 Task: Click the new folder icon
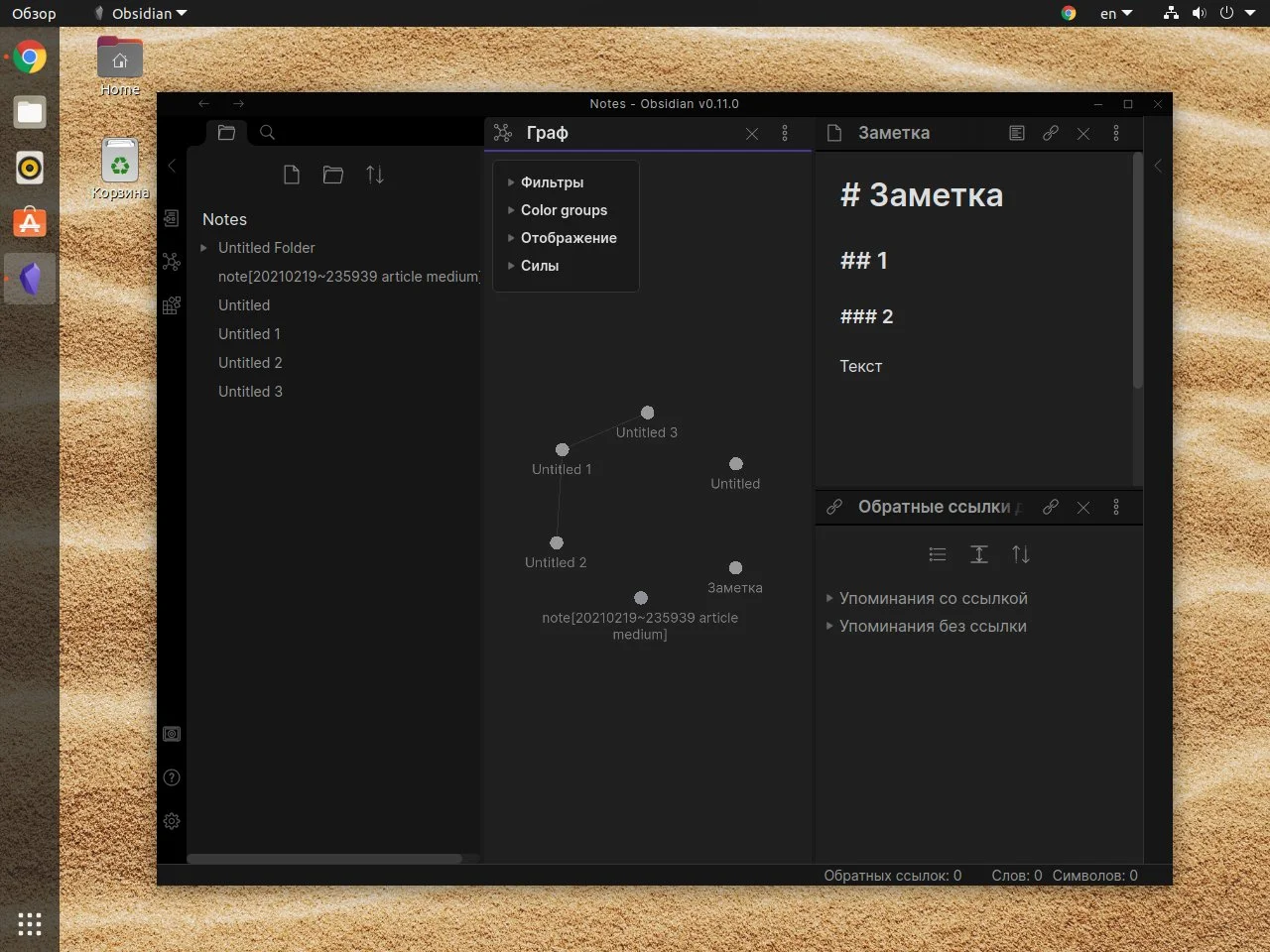(333, 175)
